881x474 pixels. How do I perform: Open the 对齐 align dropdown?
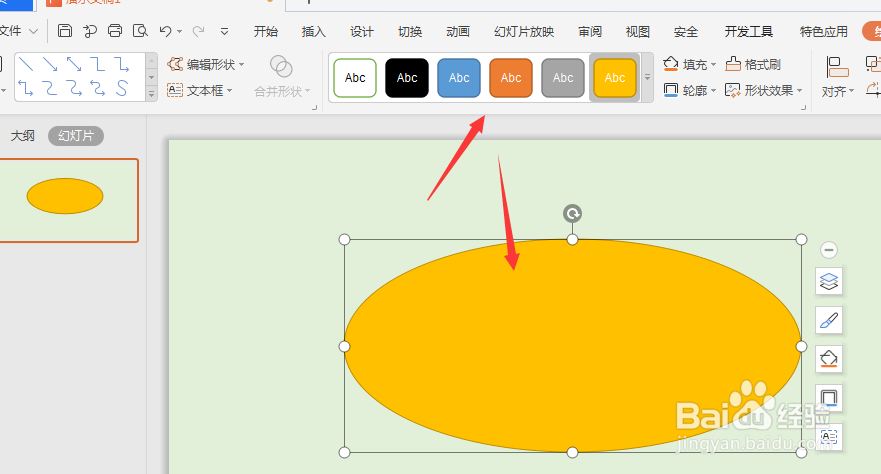838,76
